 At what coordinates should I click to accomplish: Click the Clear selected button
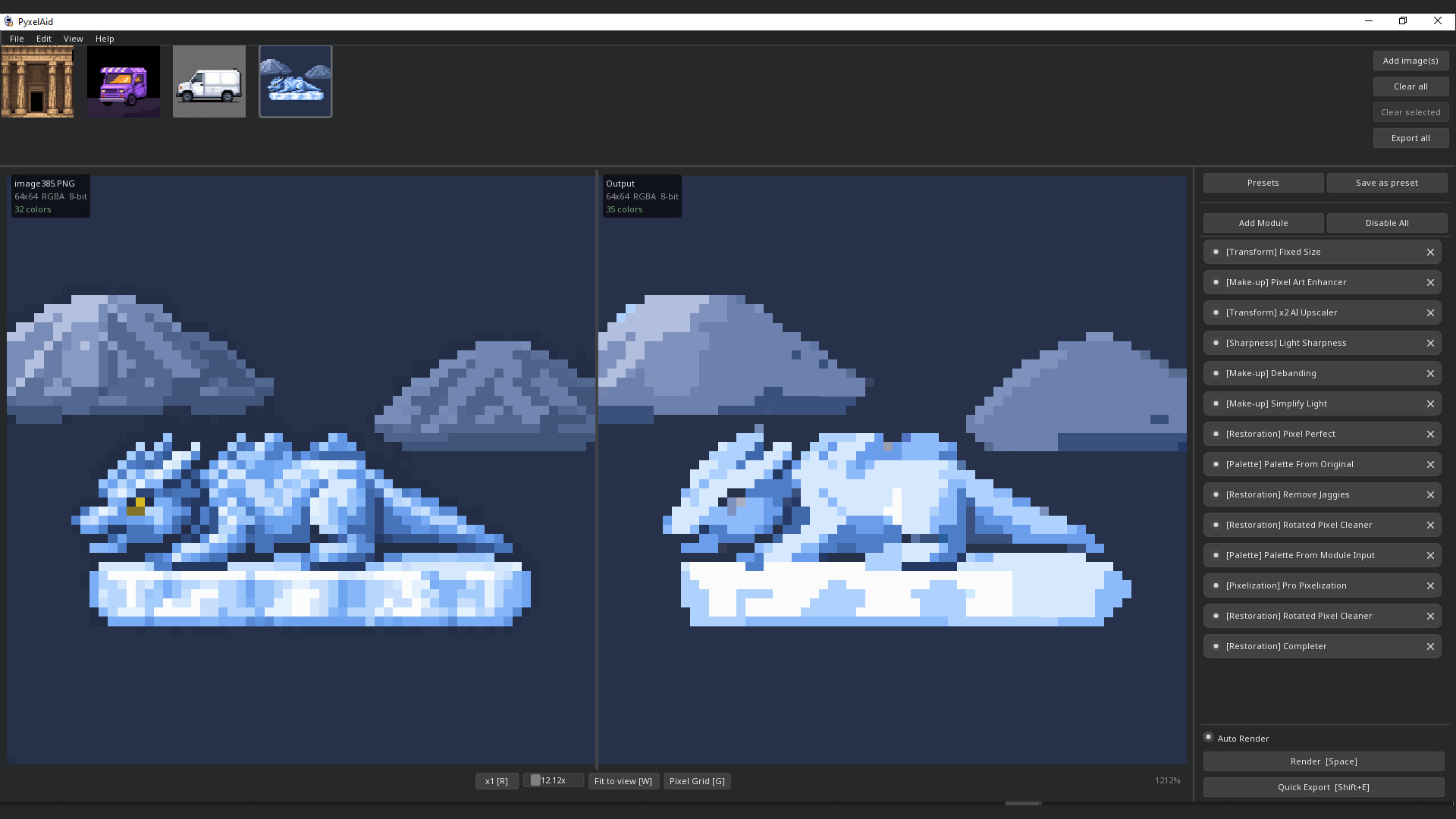[x=1410, y=112]
